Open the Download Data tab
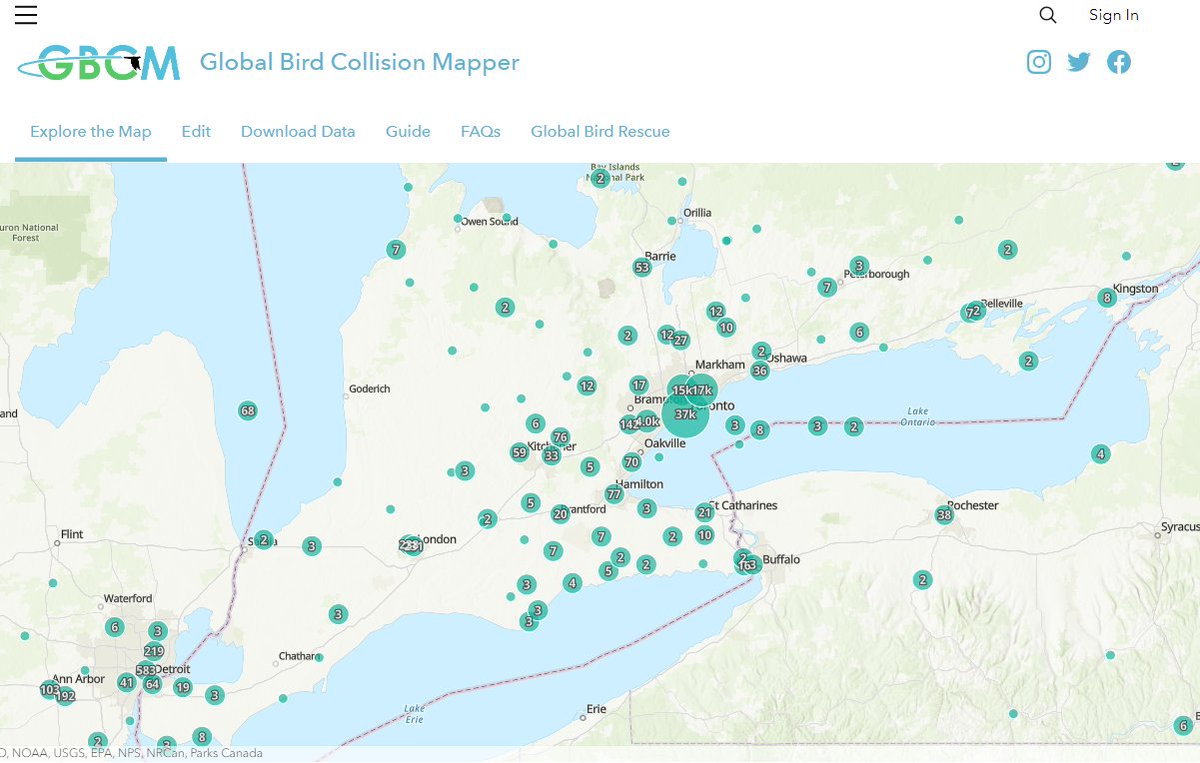The image size is (1200, 763). (297, 131)
